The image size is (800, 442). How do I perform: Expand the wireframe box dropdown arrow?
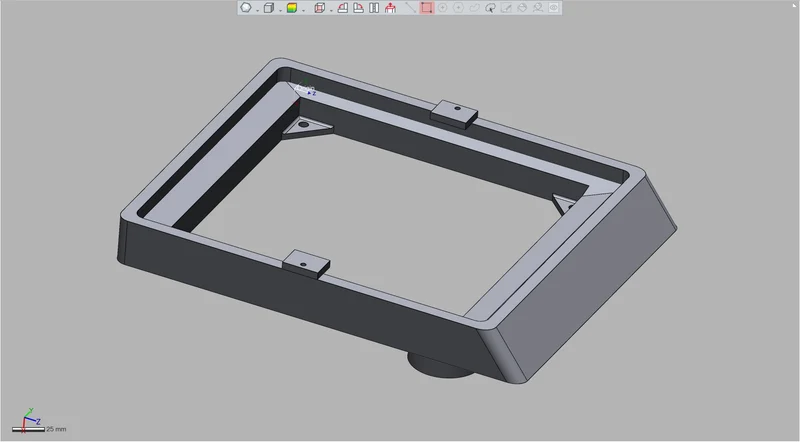(x=331, y=10)
